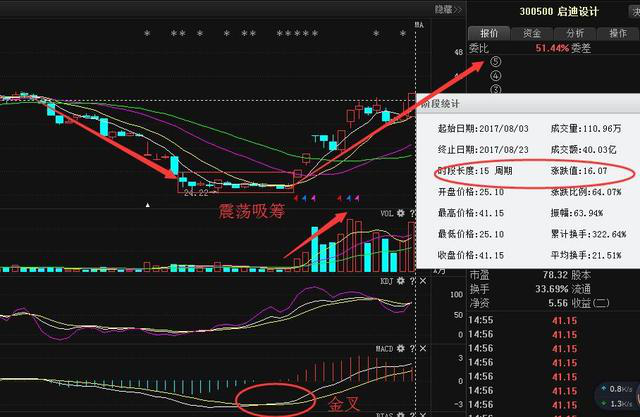640x417 pixels.
Task: Select sell level 5 circled number
Action: point(496,61)
